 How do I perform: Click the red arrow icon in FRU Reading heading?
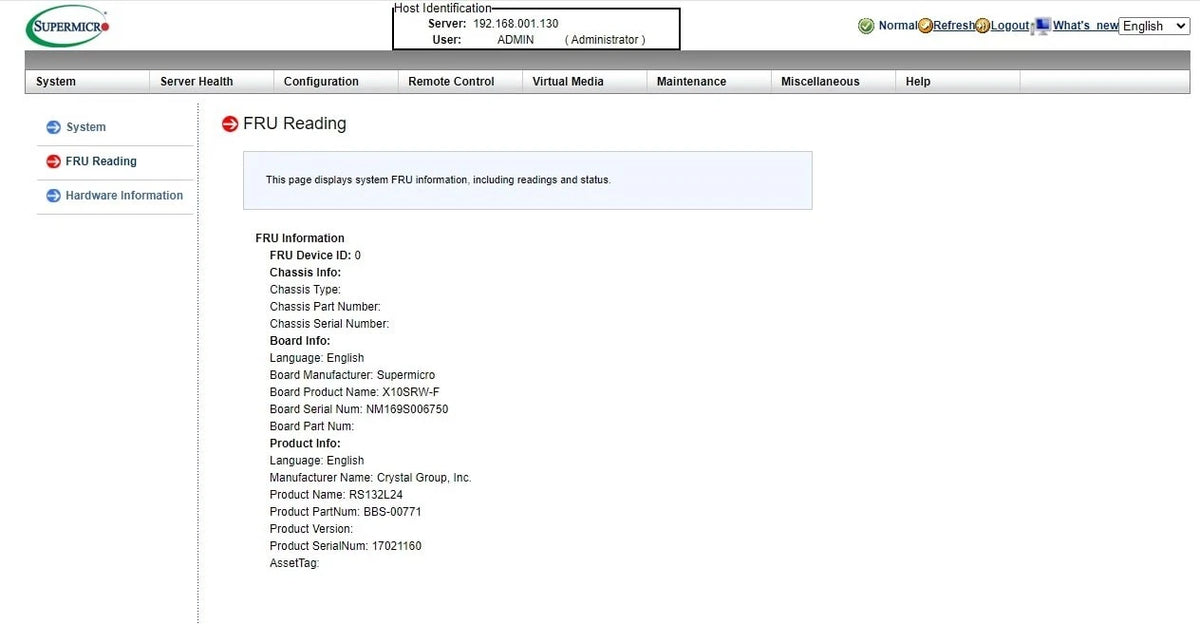pyautogui.click(x=230, y=124)
